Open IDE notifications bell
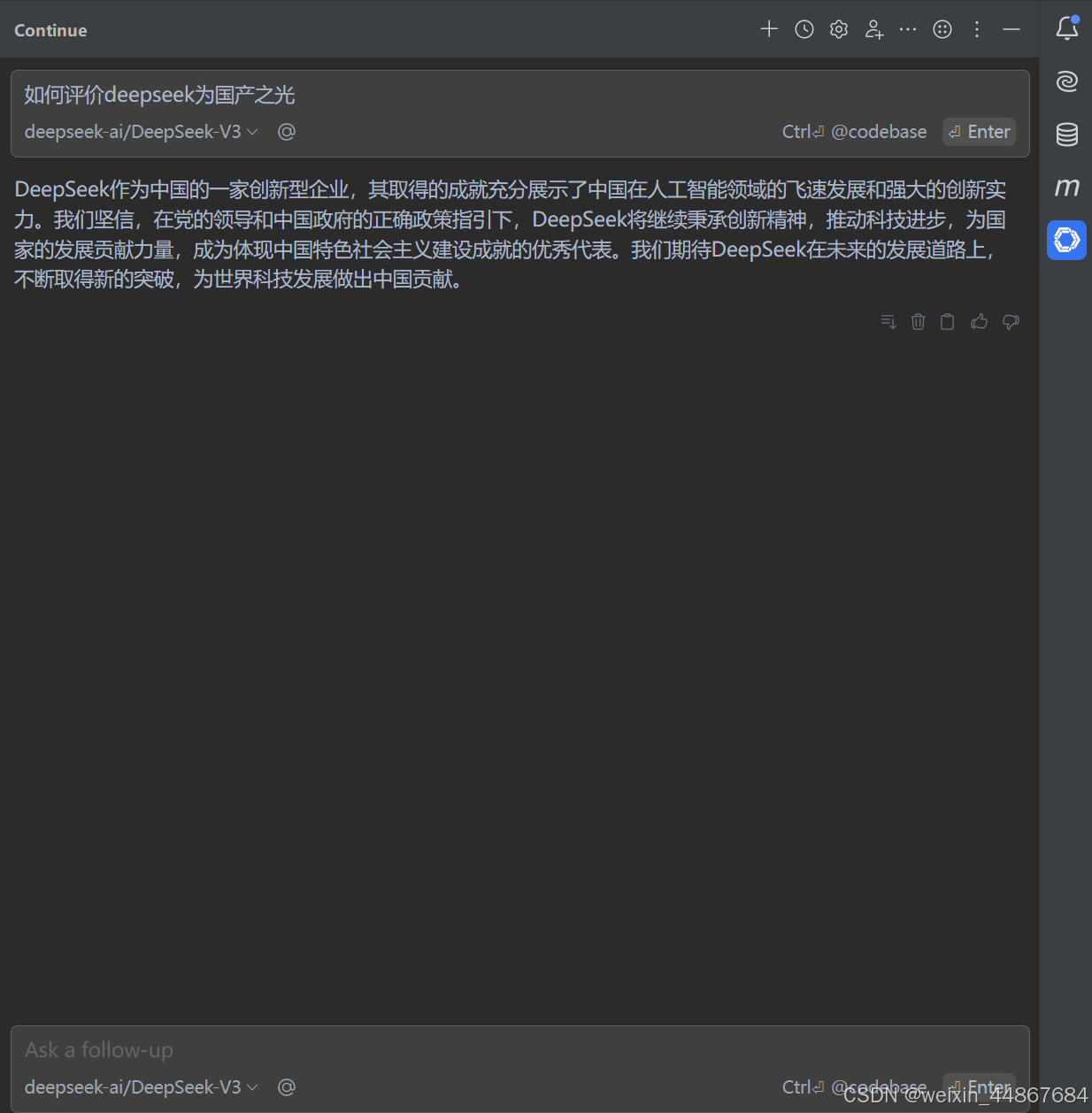 1067,28
